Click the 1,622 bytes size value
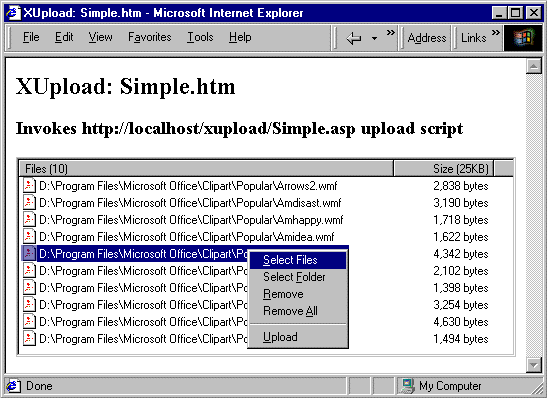This screenshot has width=547, height=398. [x=460, y=237]
